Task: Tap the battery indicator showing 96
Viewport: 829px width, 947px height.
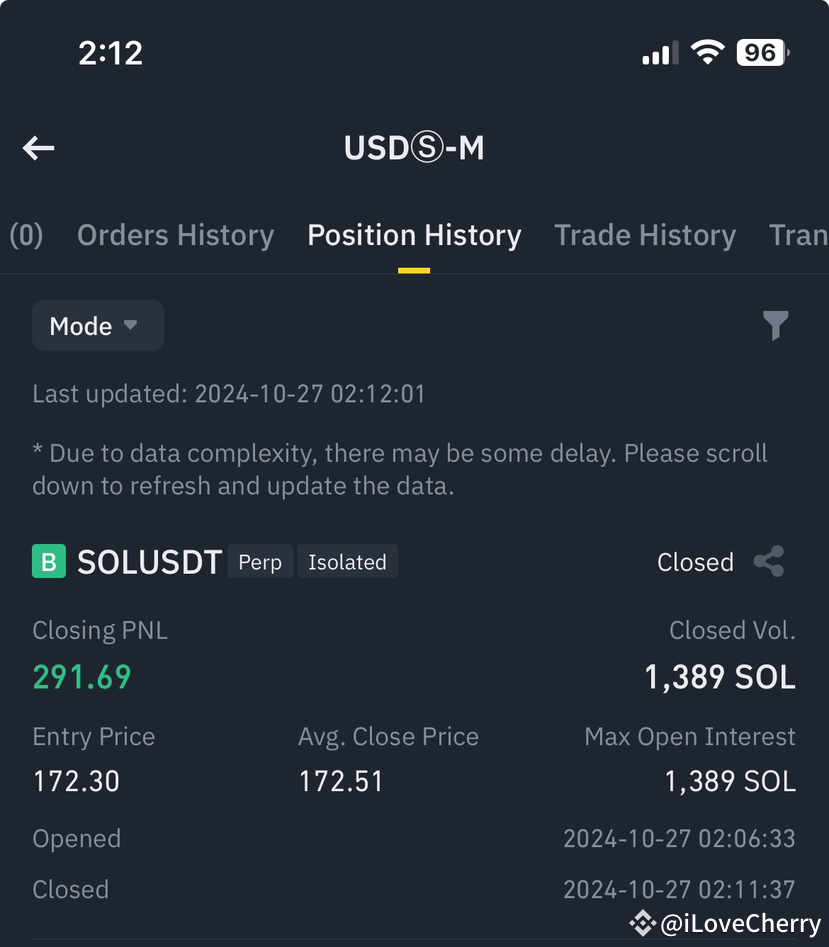Action: pos(763,53)
